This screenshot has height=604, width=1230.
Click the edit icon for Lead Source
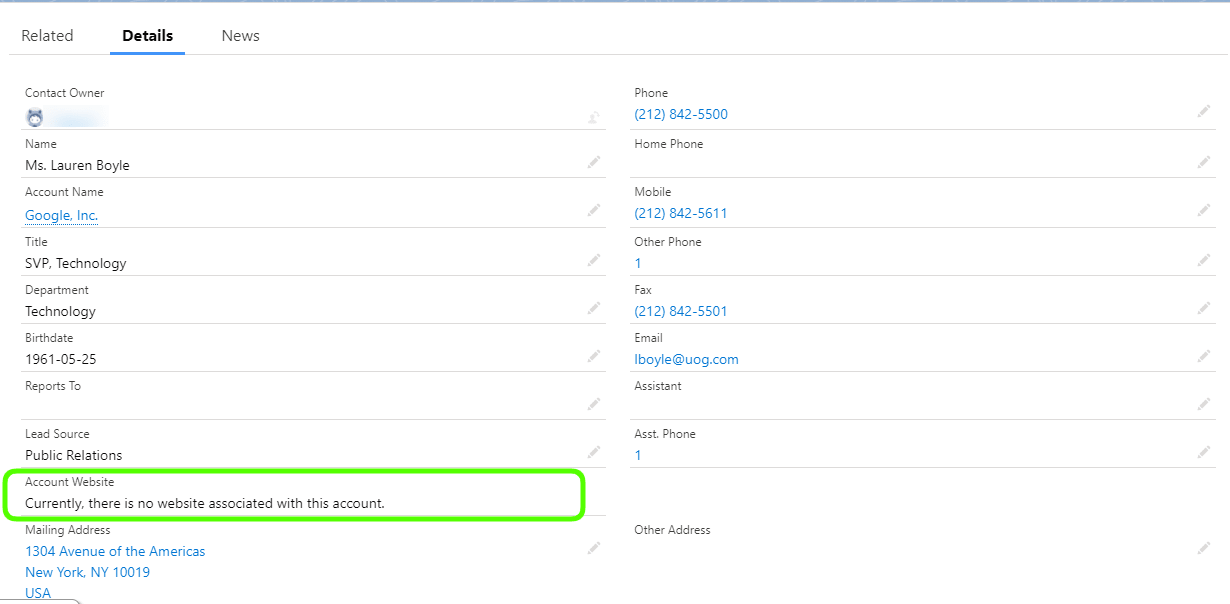point(594,452)
